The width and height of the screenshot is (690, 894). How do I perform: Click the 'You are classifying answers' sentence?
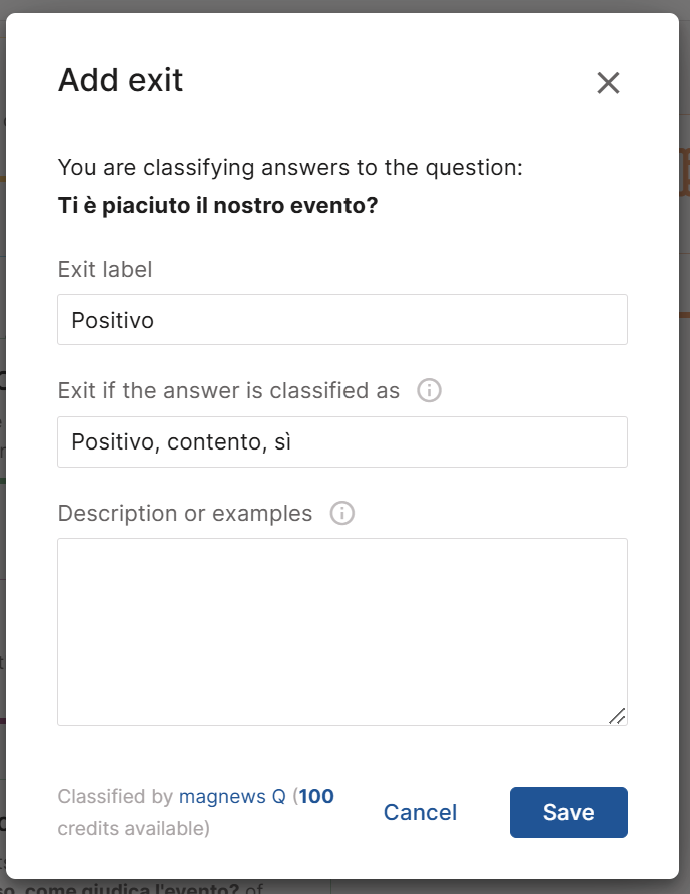point(290,168)
